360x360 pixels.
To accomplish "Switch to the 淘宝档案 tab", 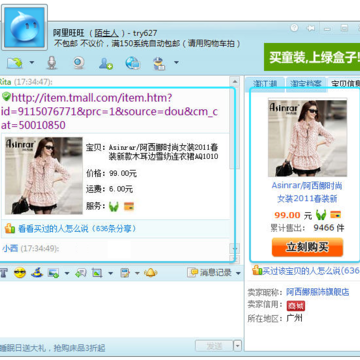I will tap(306, 84).
